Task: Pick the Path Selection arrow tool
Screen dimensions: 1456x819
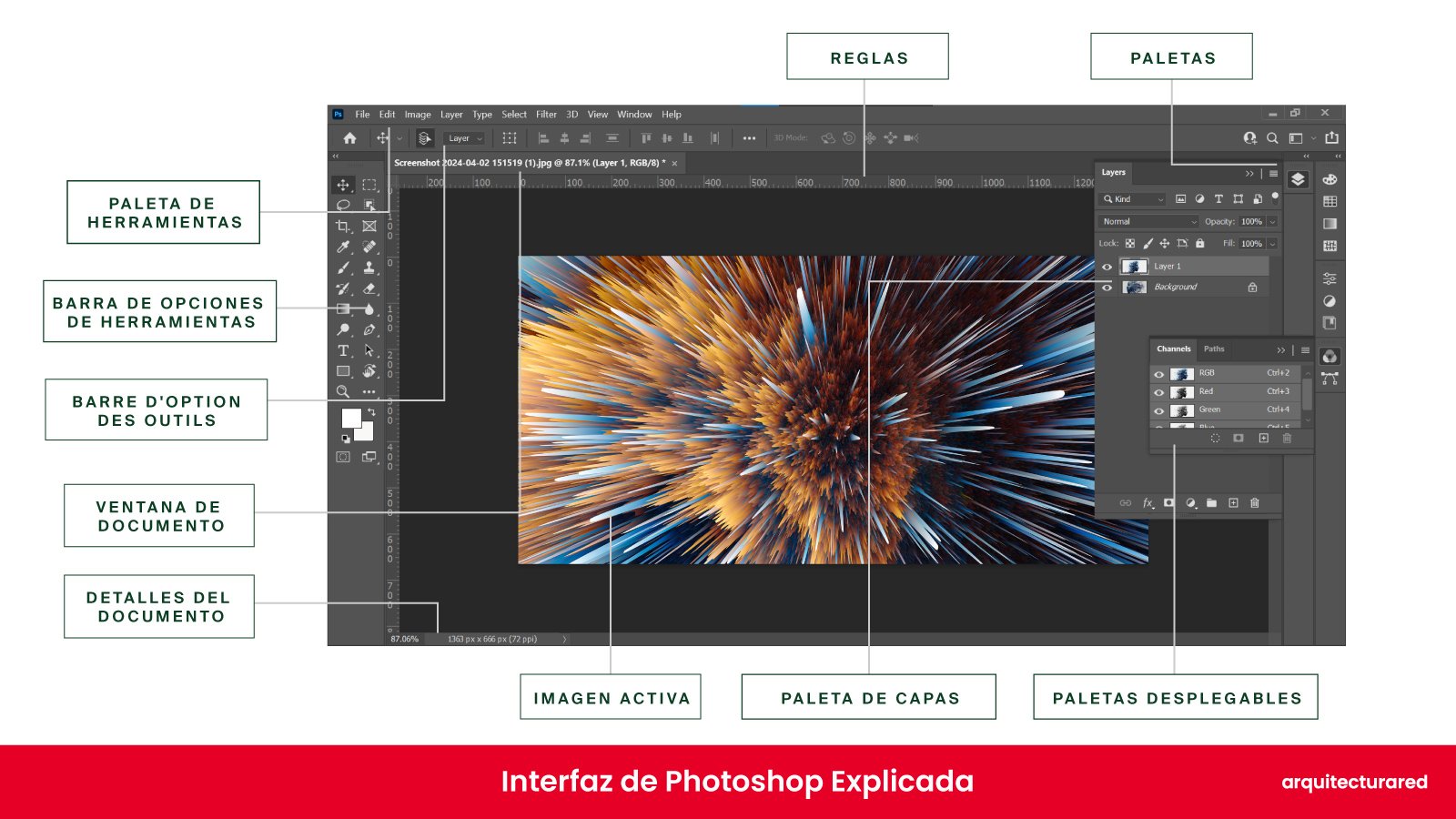Action: pyautogui.click(x=369, y=350)
